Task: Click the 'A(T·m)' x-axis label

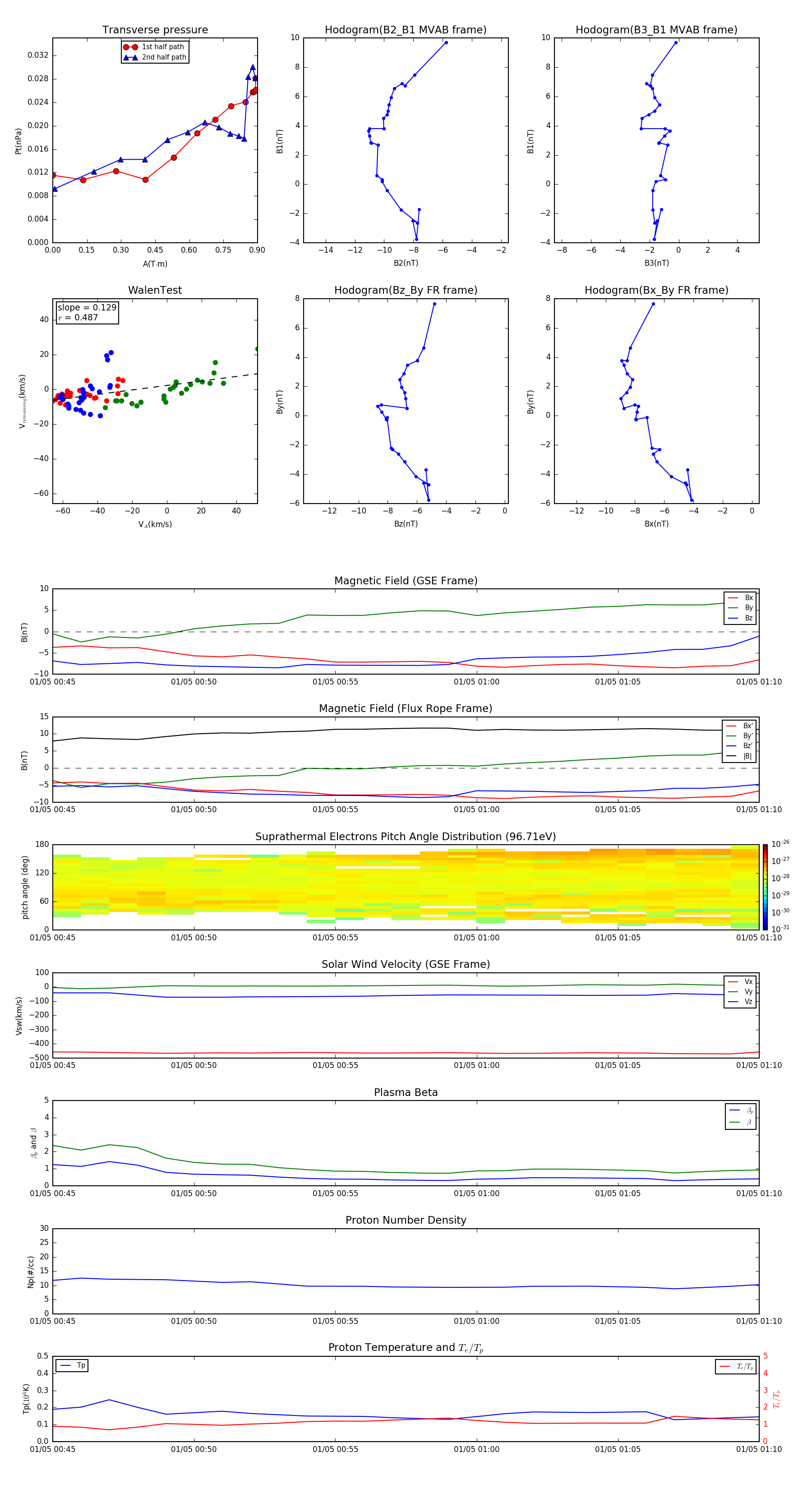Action: pos(155,264)
